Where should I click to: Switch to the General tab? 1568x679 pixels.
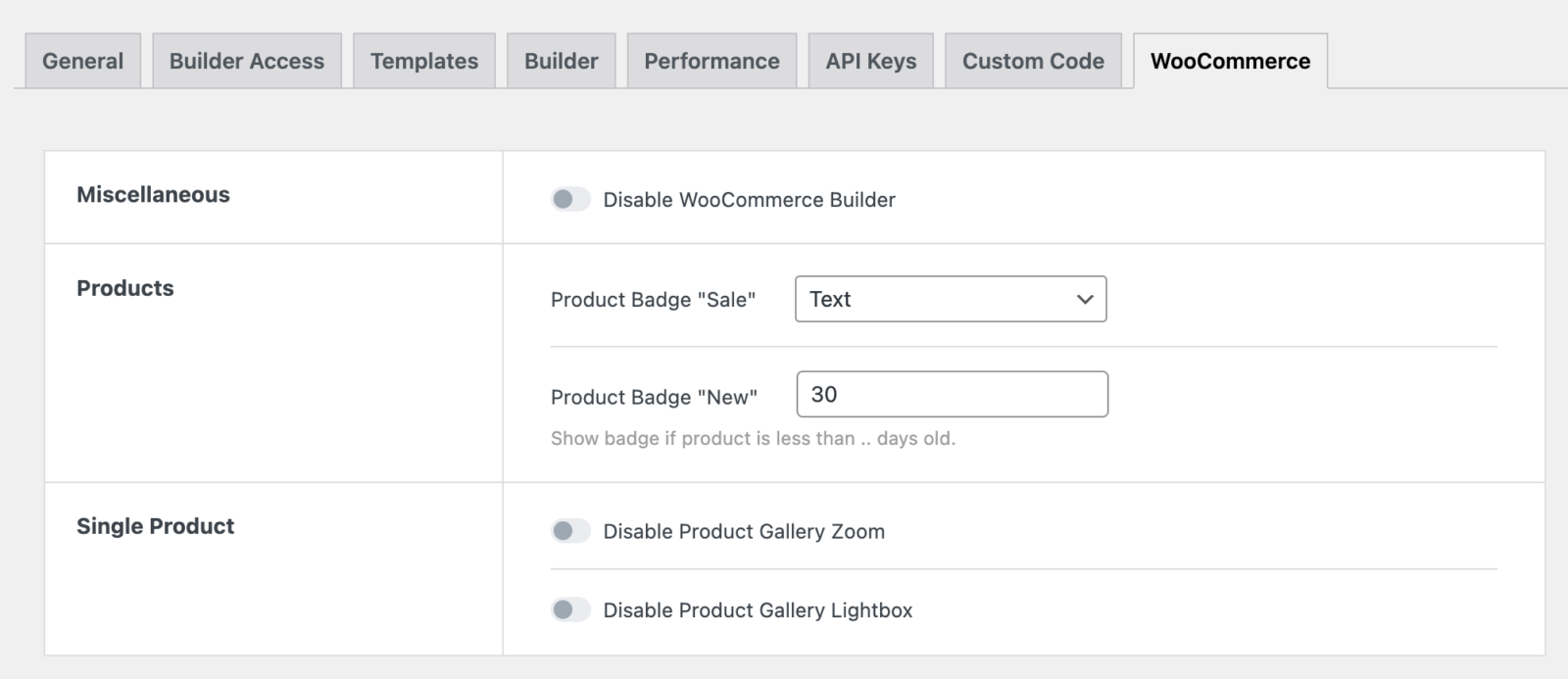pyautogui.click(x=82, y=61)
